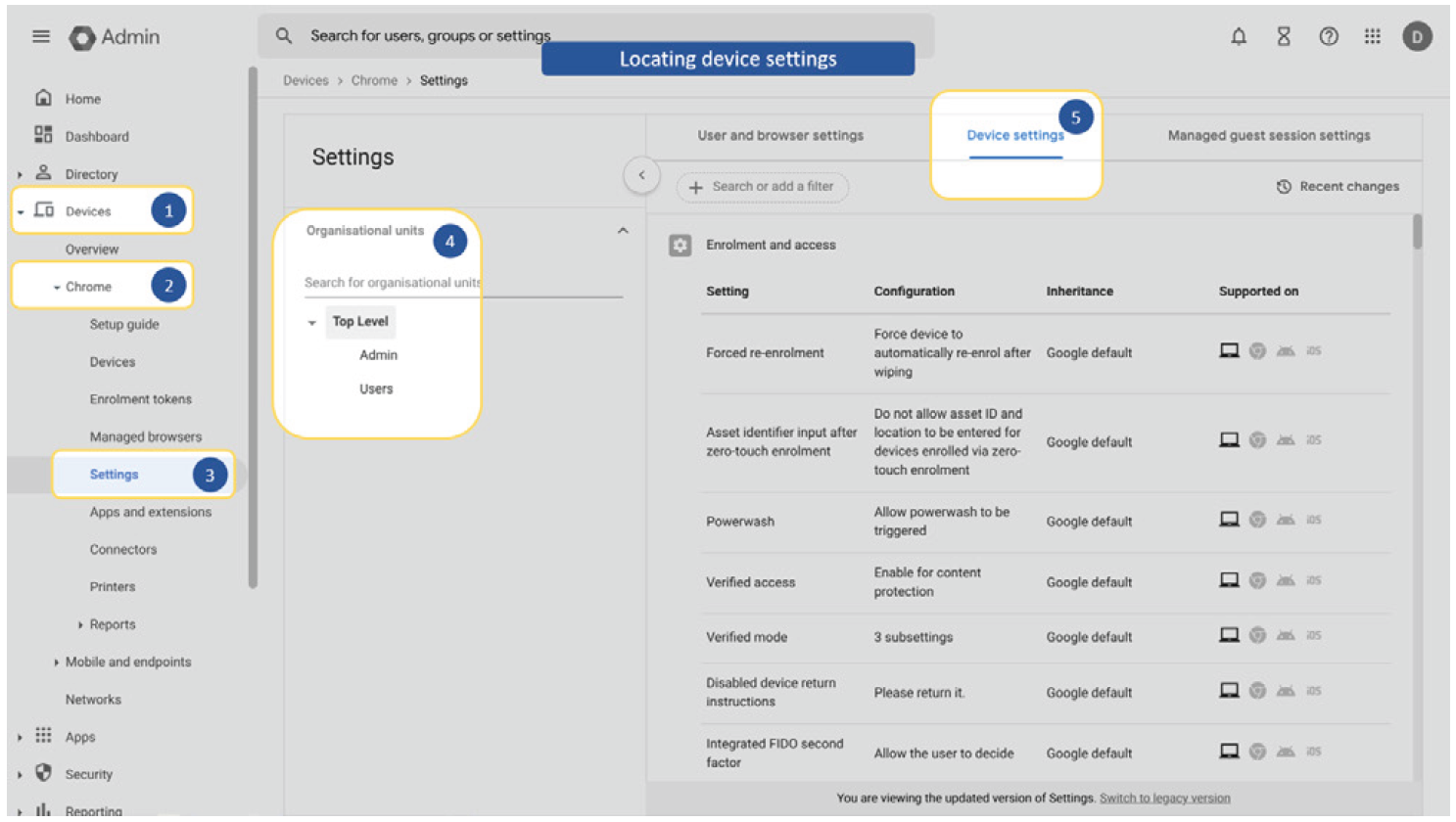
Task: Collapse the Top Level organisational unit
Action: point(312,322)
